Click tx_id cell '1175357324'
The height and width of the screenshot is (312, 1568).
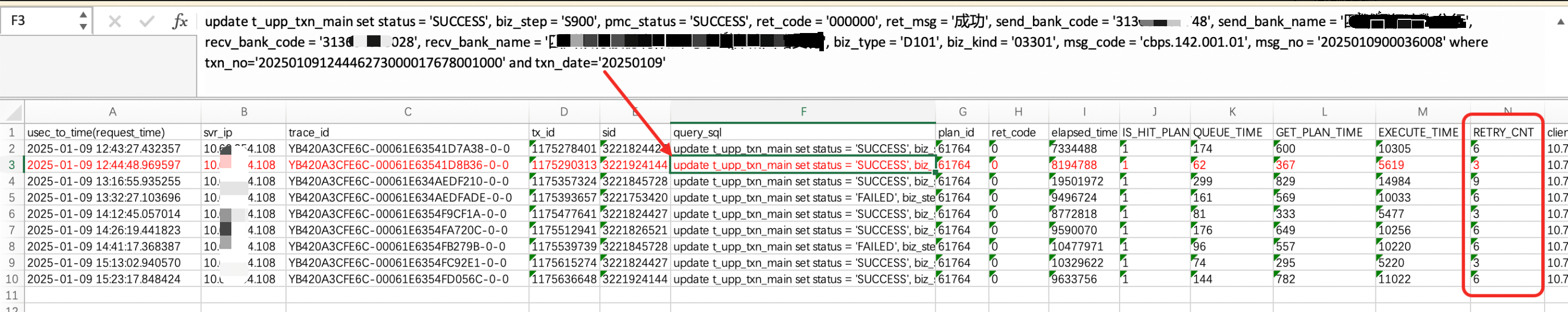pos(564,181)
